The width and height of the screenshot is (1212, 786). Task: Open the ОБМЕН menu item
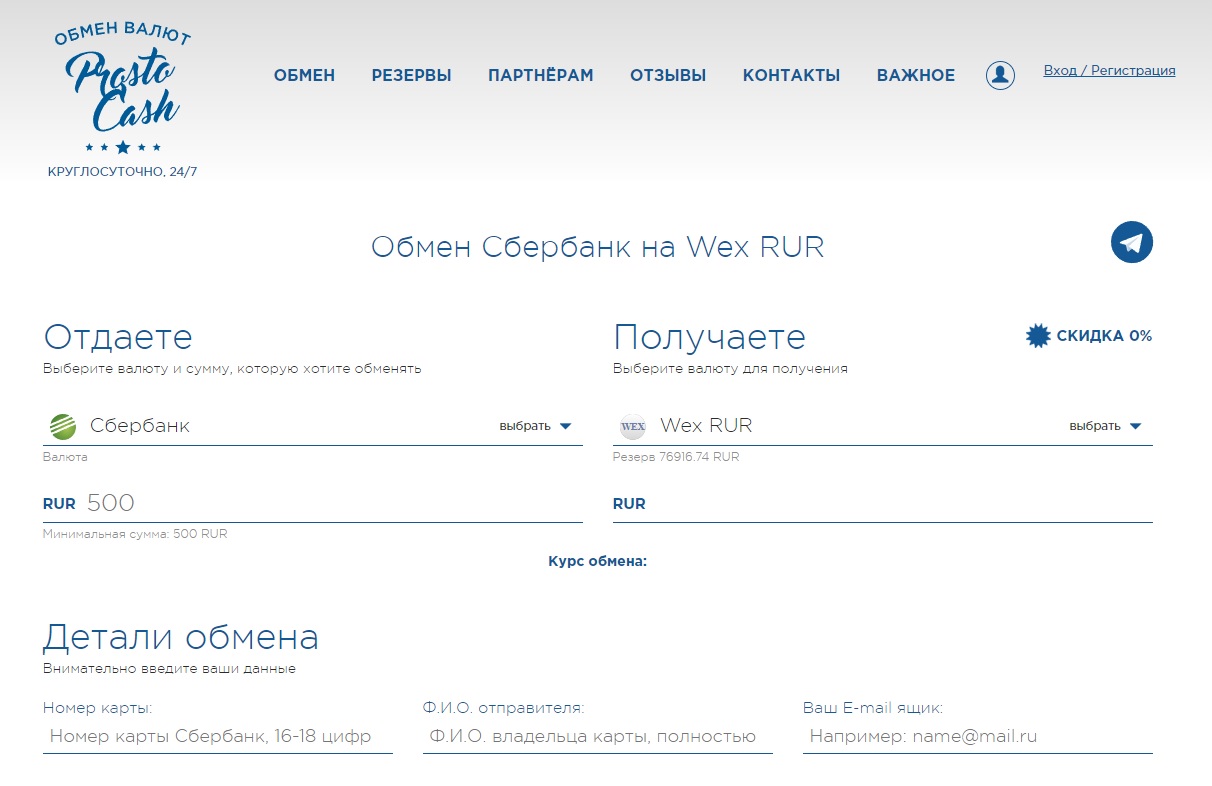305,75
